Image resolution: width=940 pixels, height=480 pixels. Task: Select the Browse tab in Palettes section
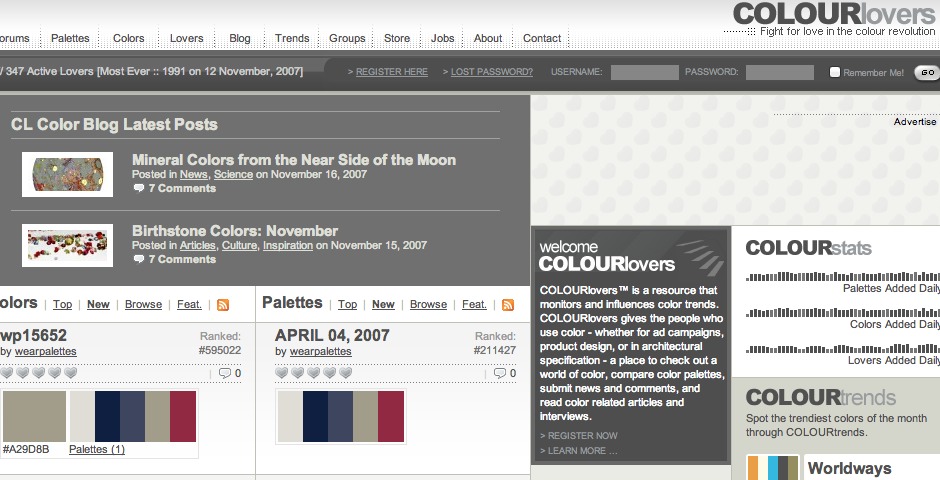pos(428,304)
